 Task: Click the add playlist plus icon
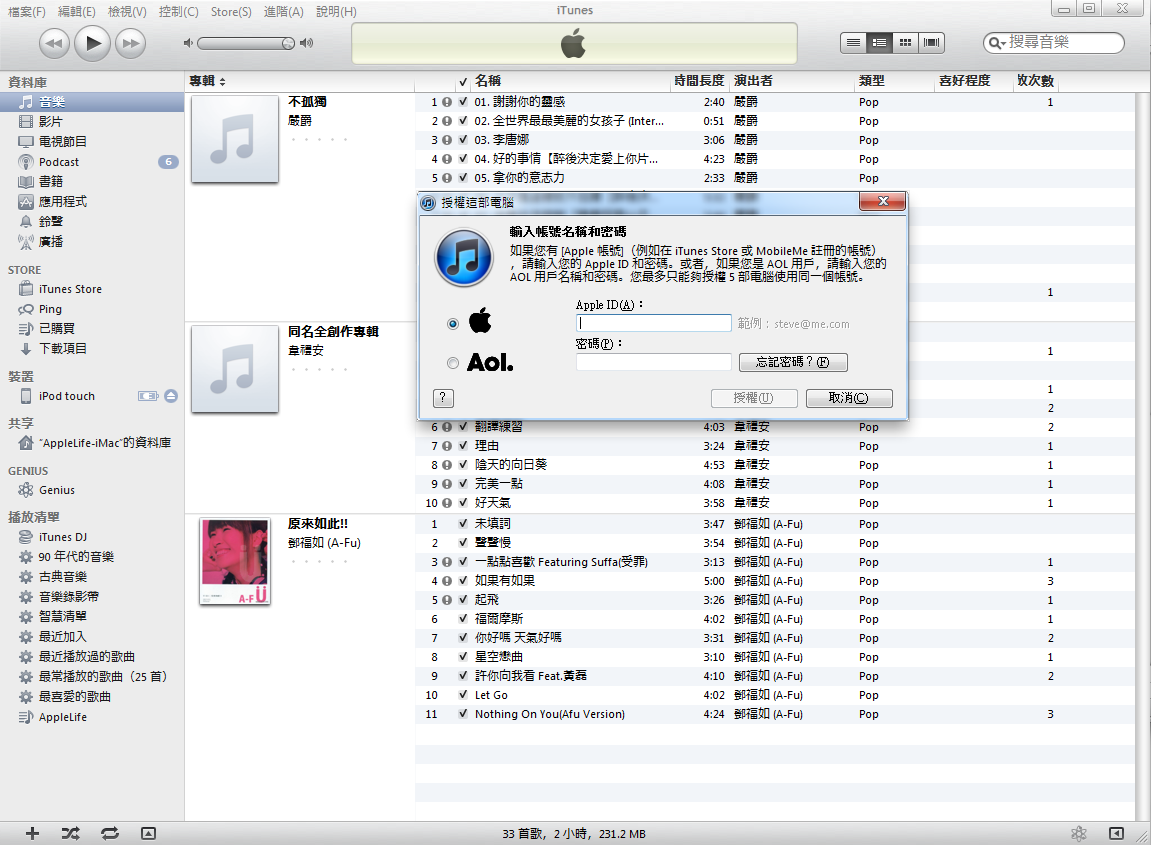(x=32, y=833)
